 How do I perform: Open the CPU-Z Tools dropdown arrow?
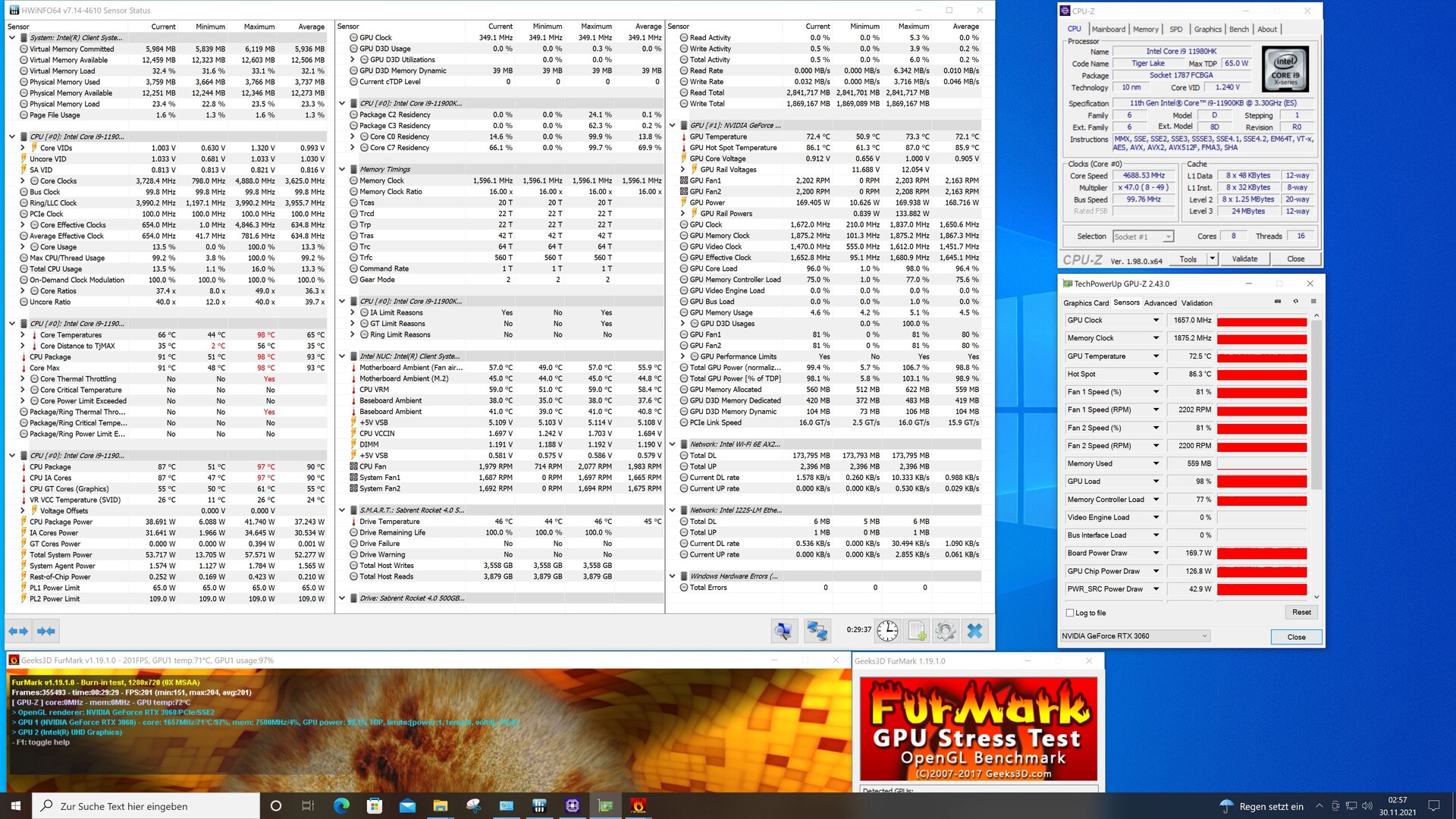click(x=1212, y=259)
